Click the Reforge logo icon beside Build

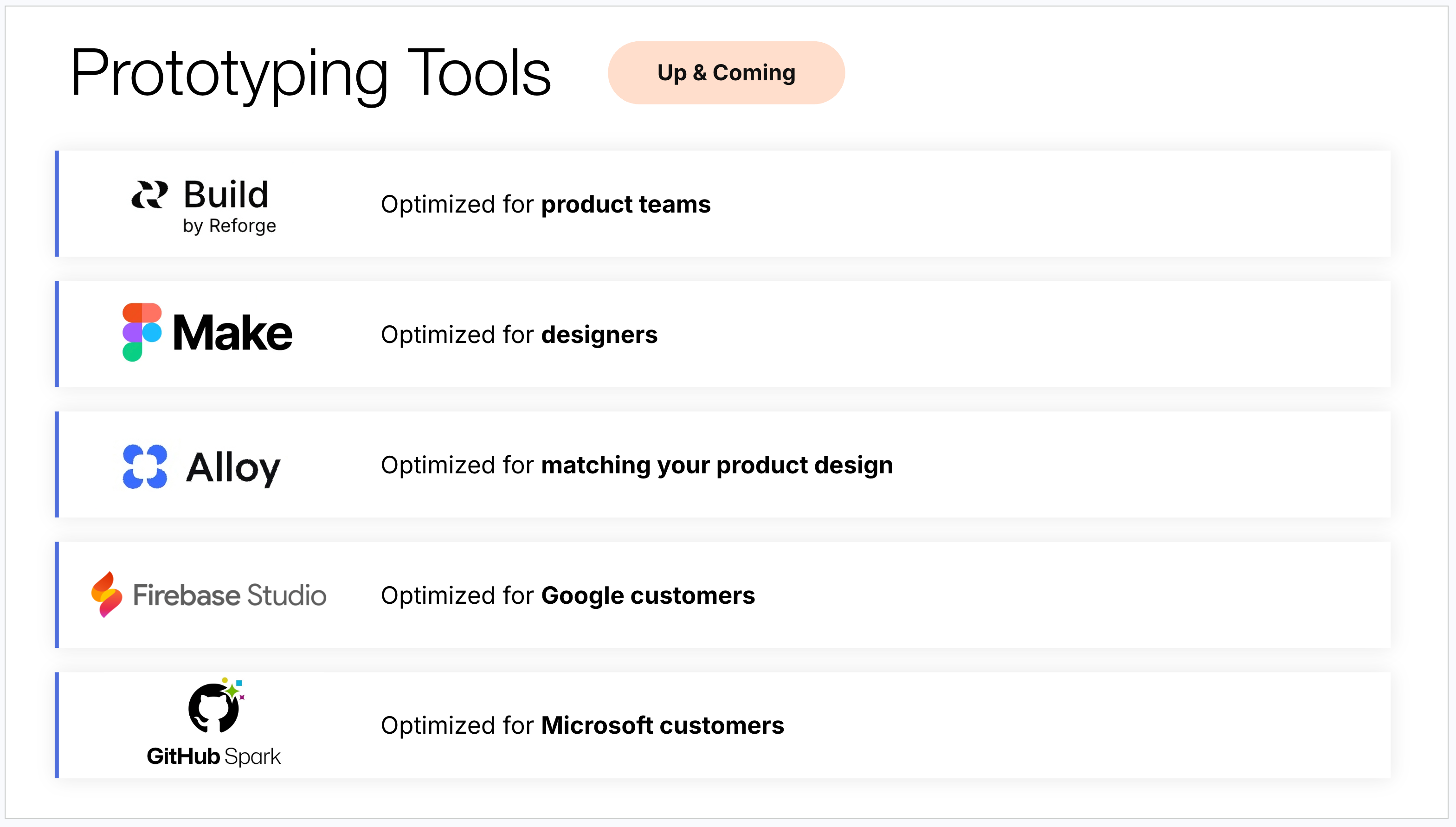149,195
